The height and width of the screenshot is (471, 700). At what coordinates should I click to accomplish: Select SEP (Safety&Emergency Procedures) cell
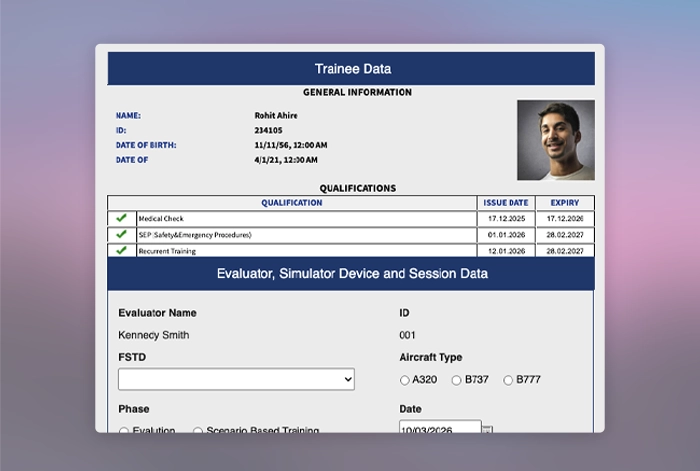coord(306,235)
